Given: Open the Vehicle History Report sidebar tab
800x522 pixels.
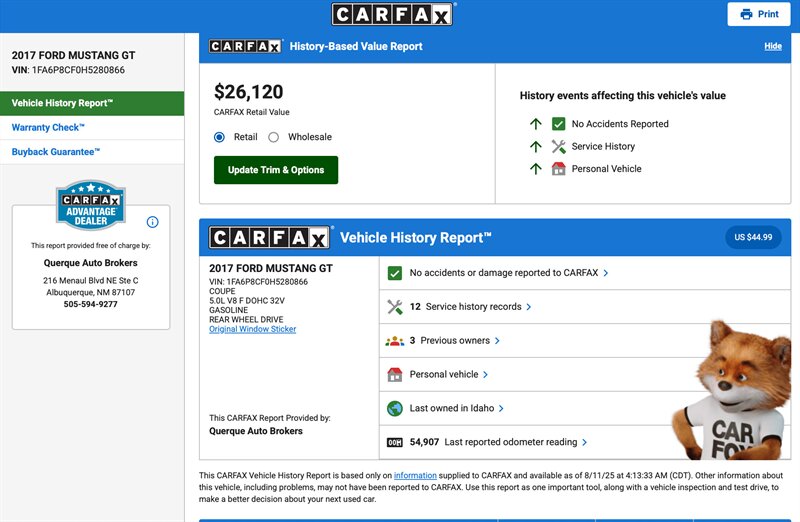Looking at the screenshot, I should pyautogui.click(x=92, y=103).
